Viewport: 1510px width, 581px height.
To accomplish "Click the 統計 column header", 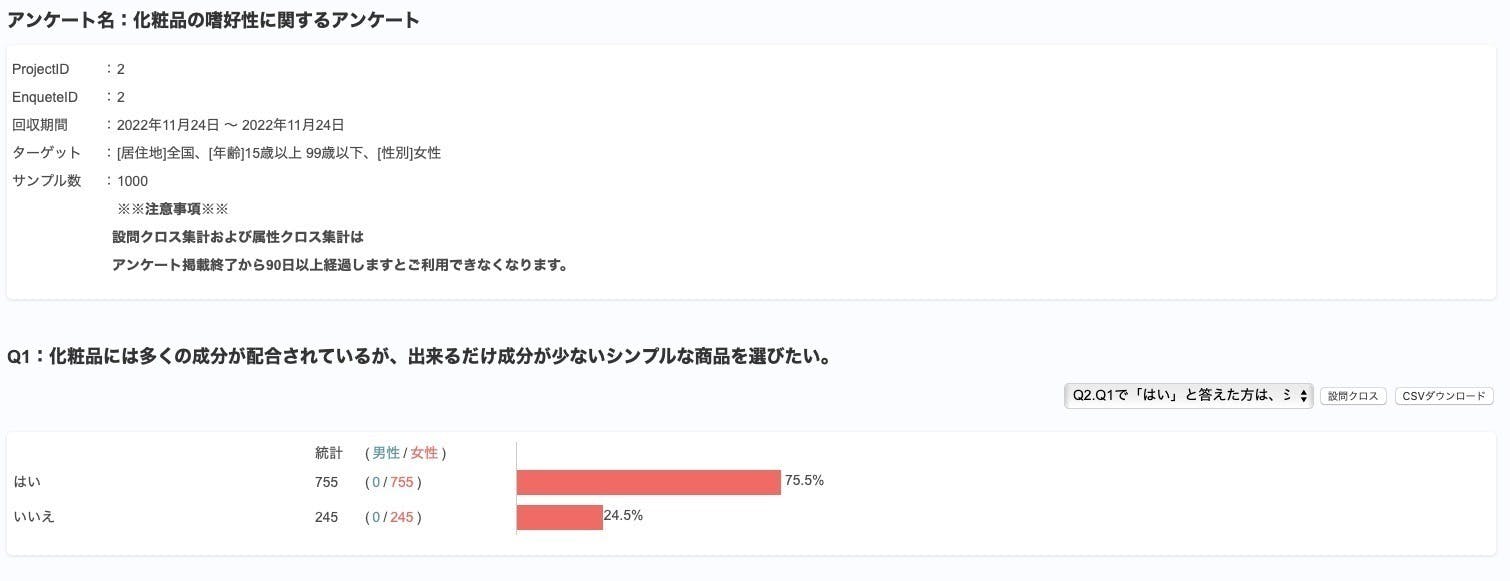I will [x=328, y=452].
